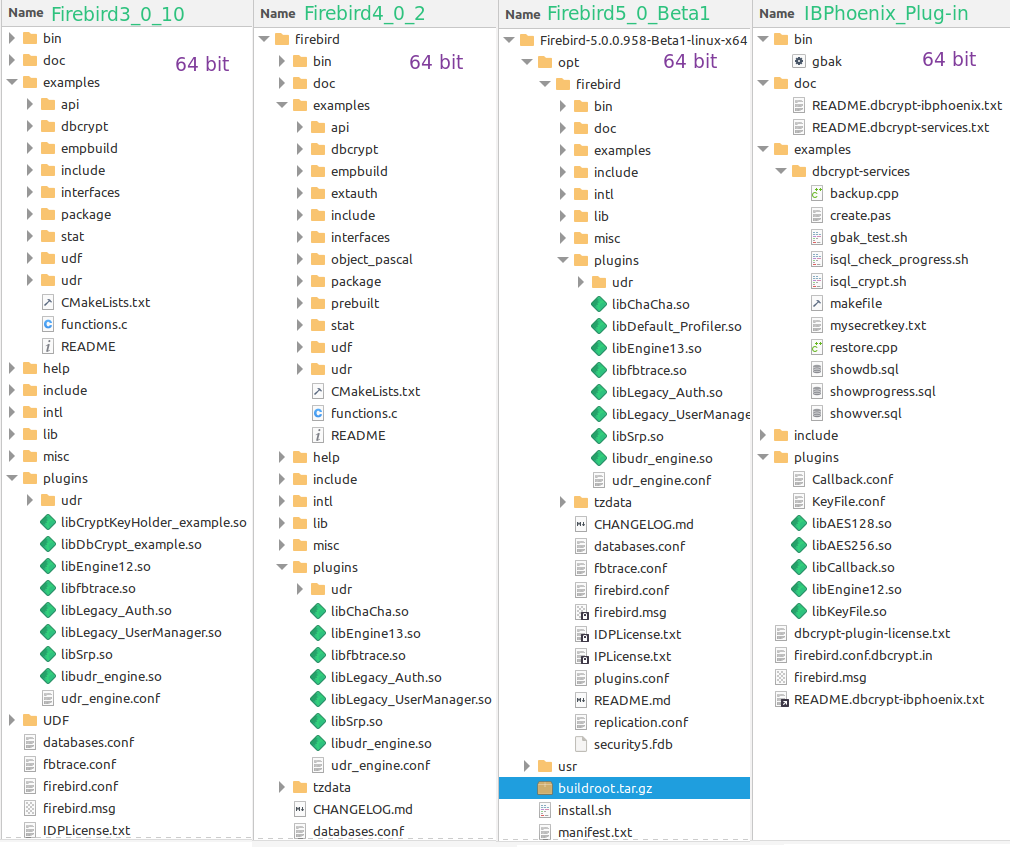Expand the help folder in Firebird3_0_10 pane
Viewport: 1010px width, 850px height.
click(x=12, y=368)
